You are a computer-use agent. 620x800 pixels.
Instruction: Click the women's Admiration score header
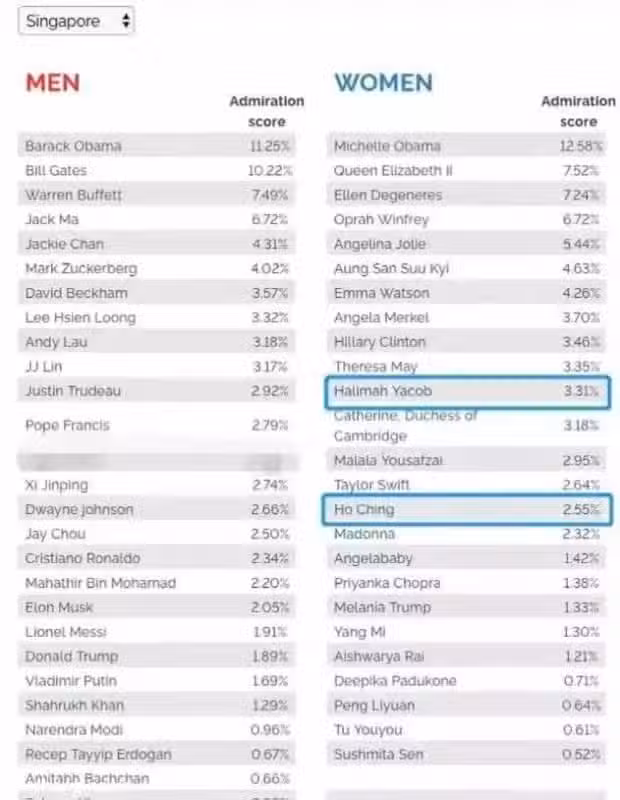coord(578,111)
